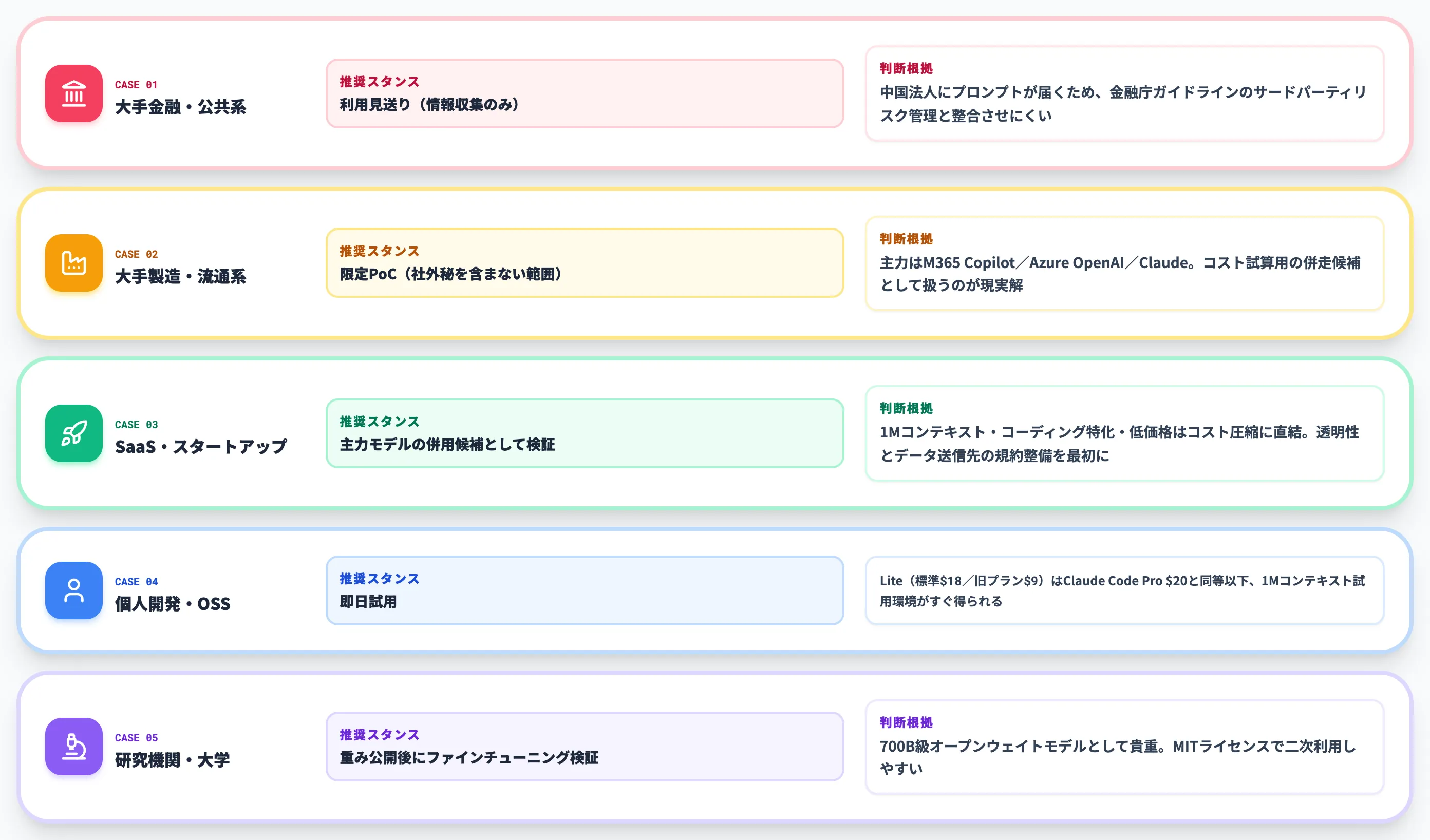Click the 推奨スタンス label in CASE 02 card
This screenshot has width=1430, height=840.
tap(379, 251)
